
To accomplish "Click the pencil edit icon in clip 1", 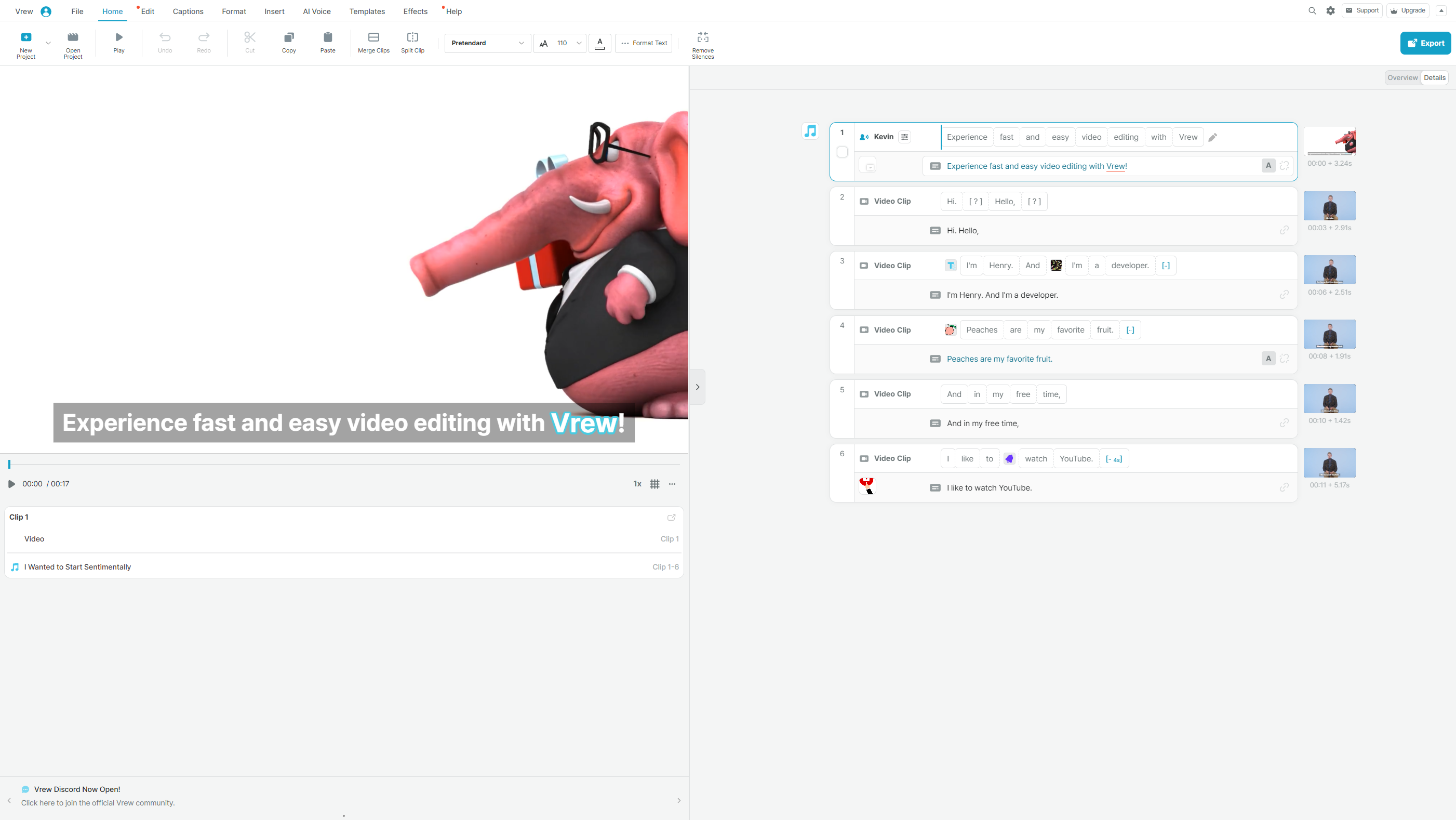I will [x=1212, y=137].
